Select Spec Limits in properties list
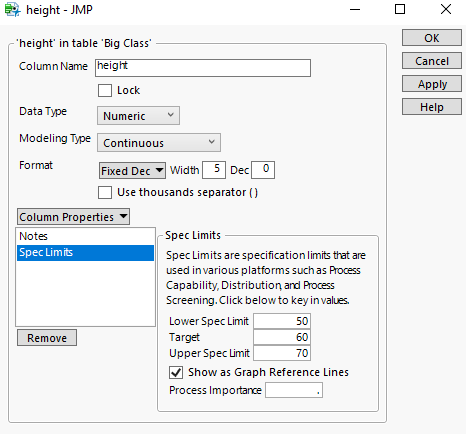Image resolution: width=466 pixels, height=434 pixels. click(x=85, y=252)
